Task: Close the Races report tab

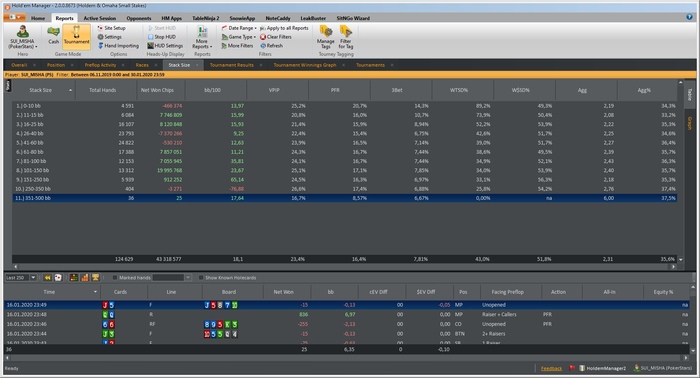Action: coord(156,65)
